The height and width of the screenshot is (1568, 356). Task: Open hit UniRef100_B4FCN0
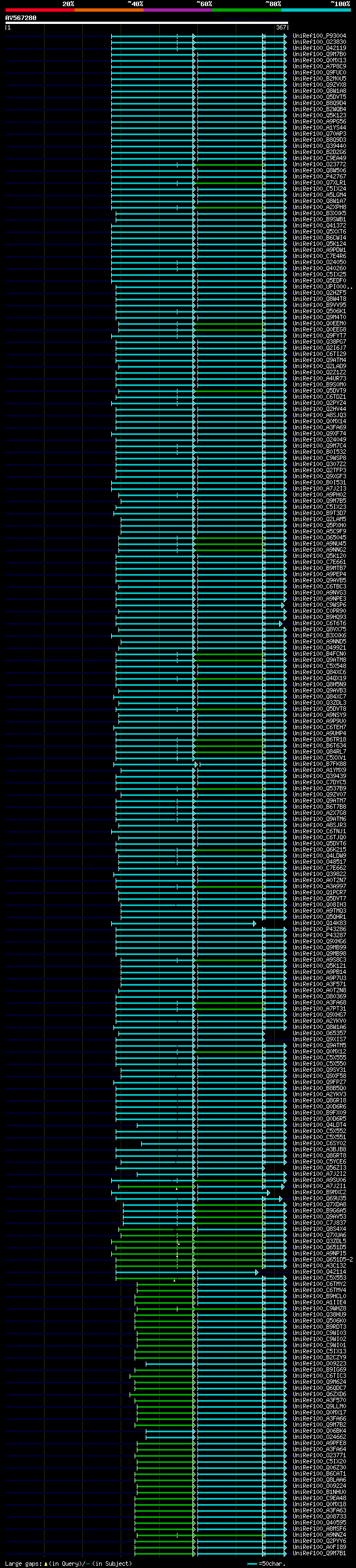tap(319, 654)
